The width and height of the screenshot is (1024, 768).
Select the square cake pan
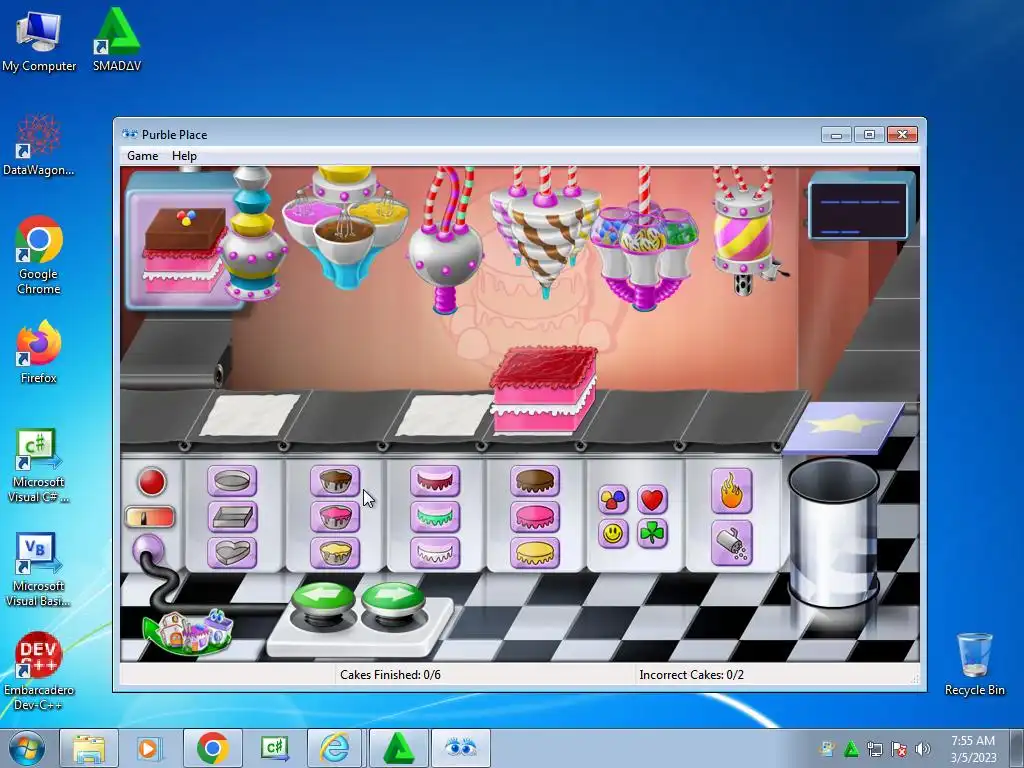click(232, 517)
